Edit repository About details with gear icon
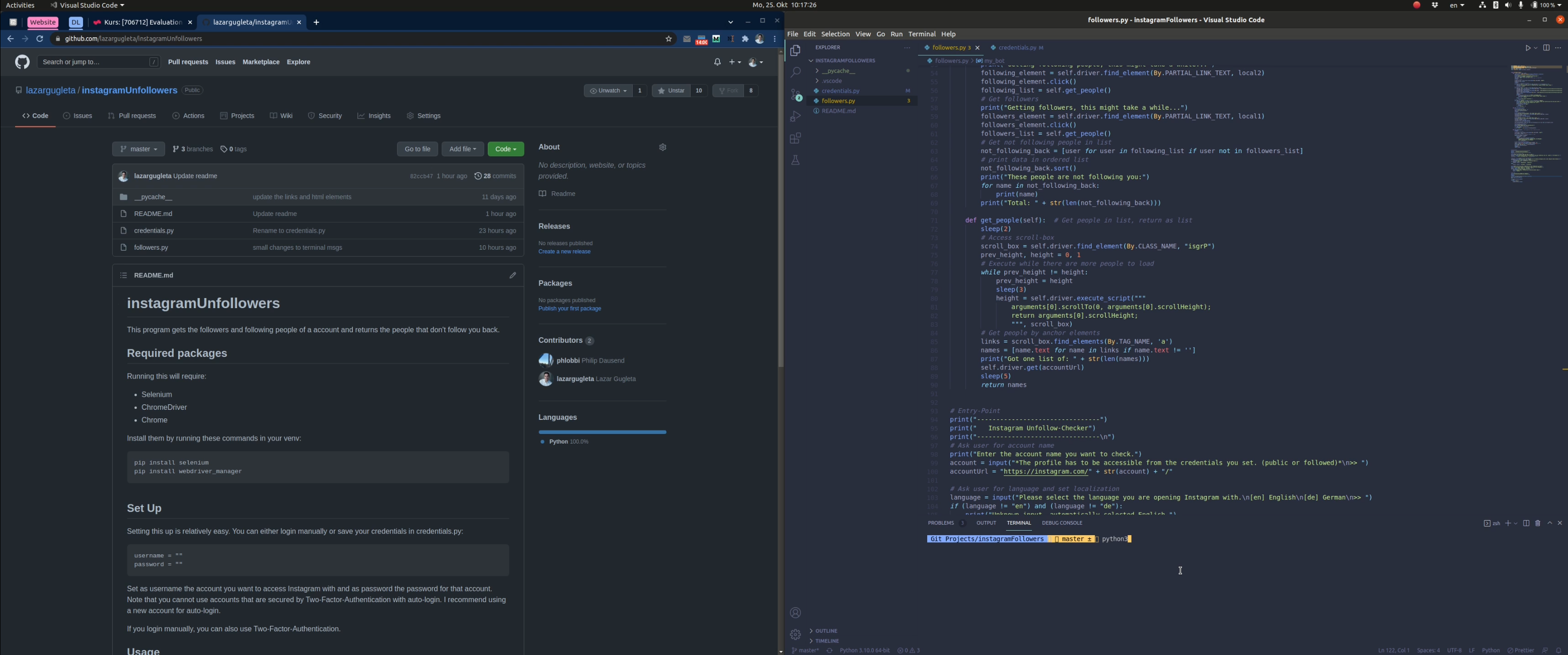Viewport: 1568px width, 655px height. point(663,148)
